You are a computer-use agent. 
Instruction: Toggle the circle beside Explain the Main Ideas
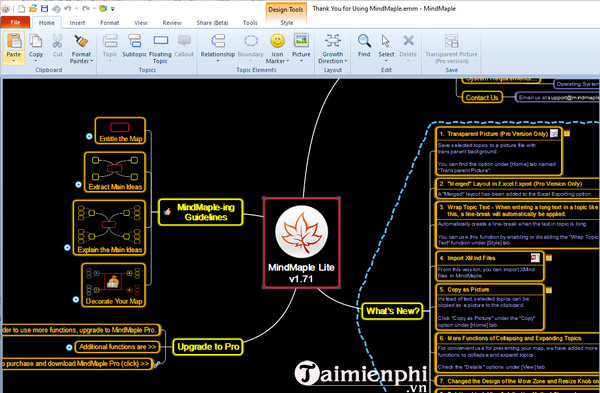[x=67, y=248]
